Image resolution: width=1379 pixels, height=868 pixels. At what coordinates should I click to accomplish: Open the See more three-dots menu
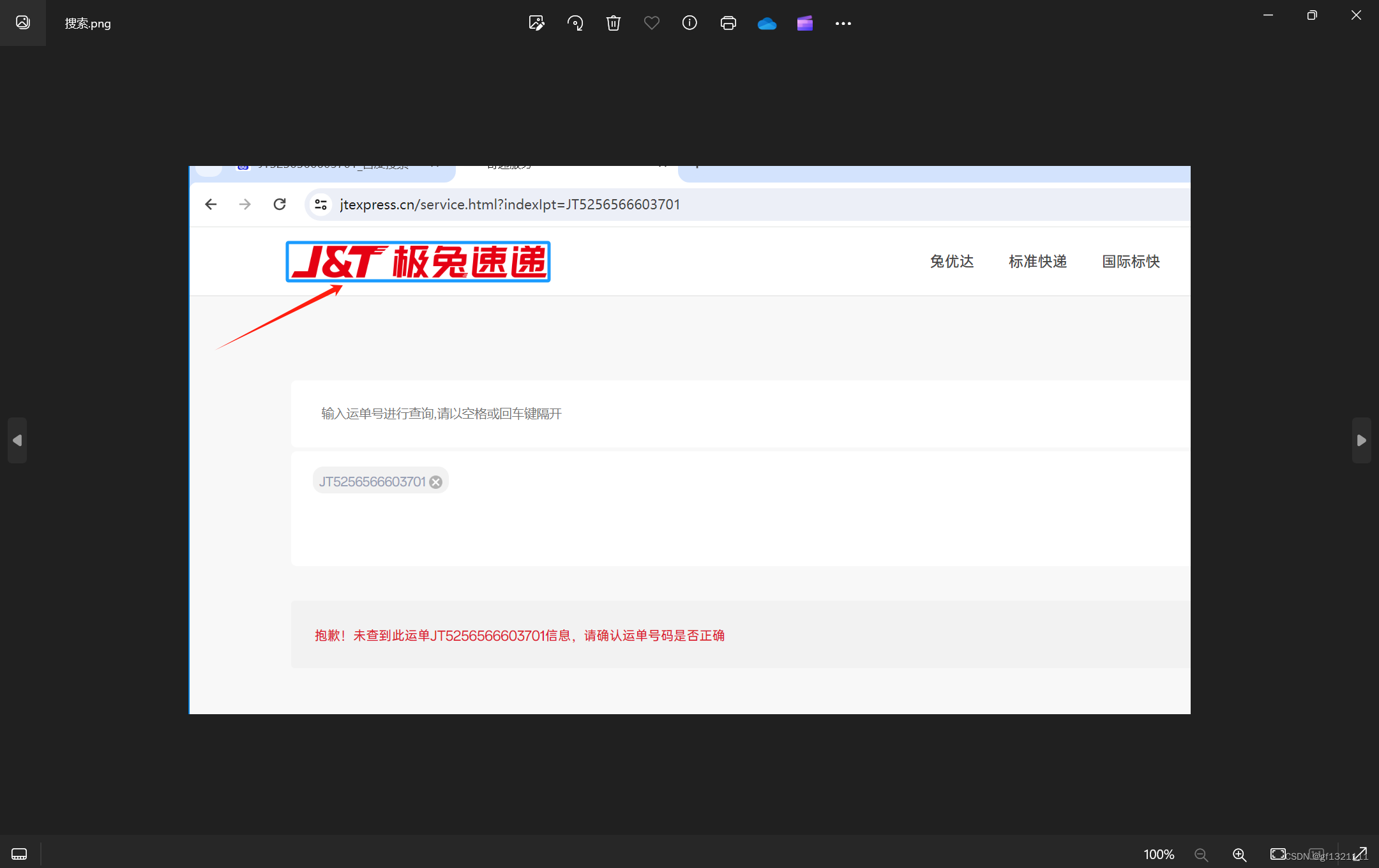point(843,24)
